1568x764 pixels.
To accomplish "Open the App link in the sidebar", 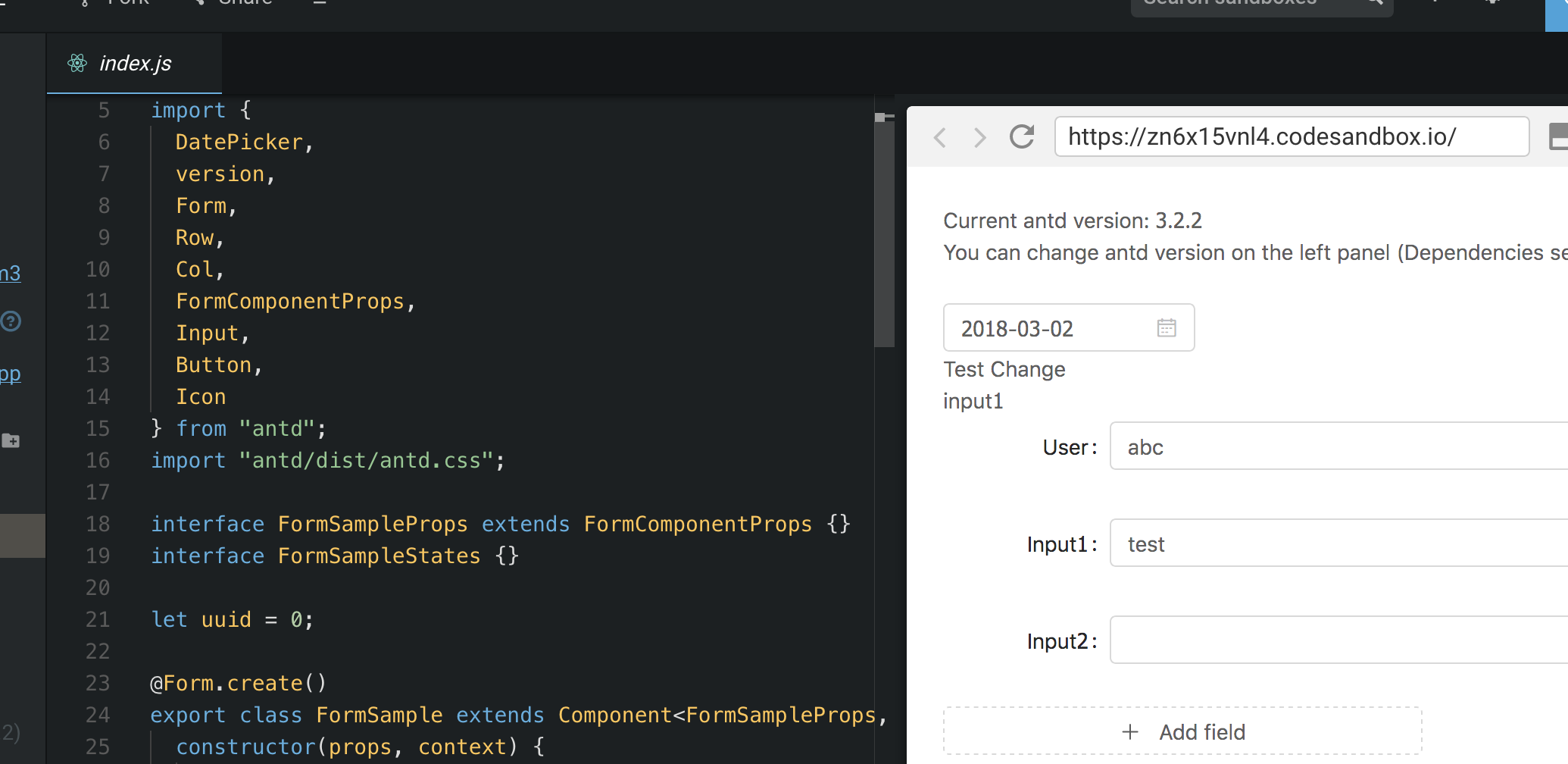I will (x=8, y=373).
